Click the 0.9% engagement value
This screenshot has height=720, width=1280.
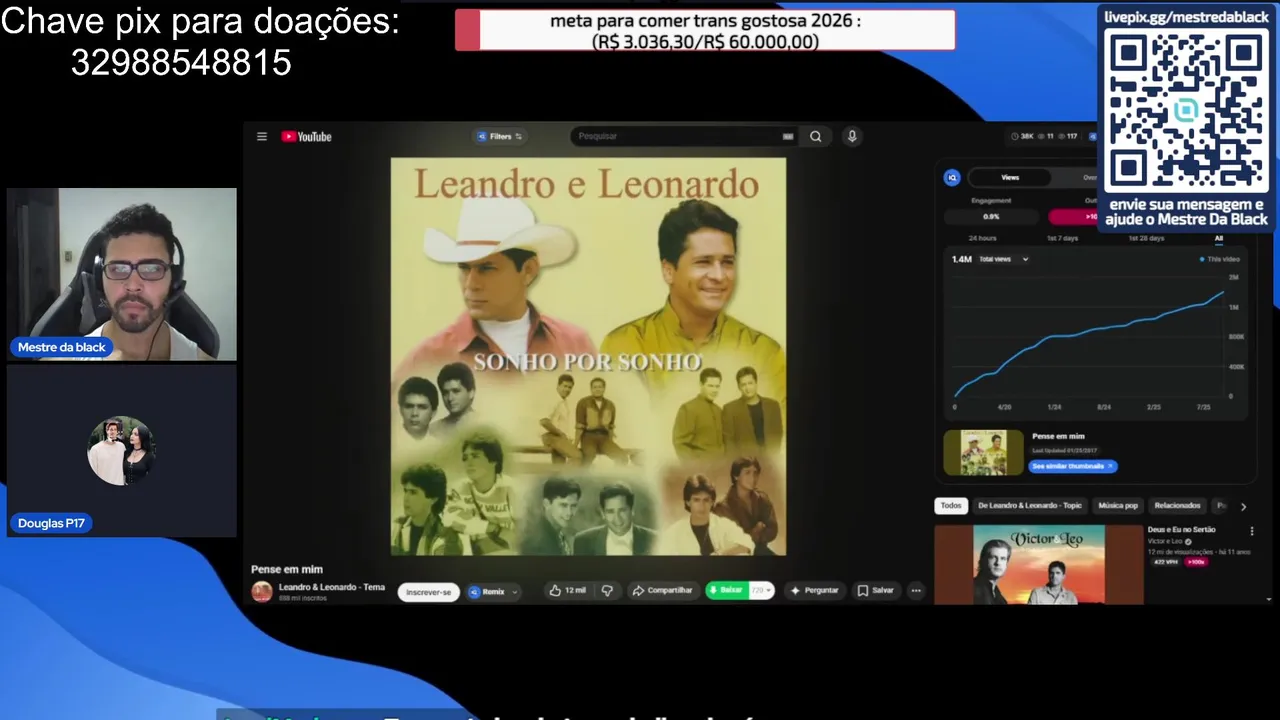[x=991, y=216]
